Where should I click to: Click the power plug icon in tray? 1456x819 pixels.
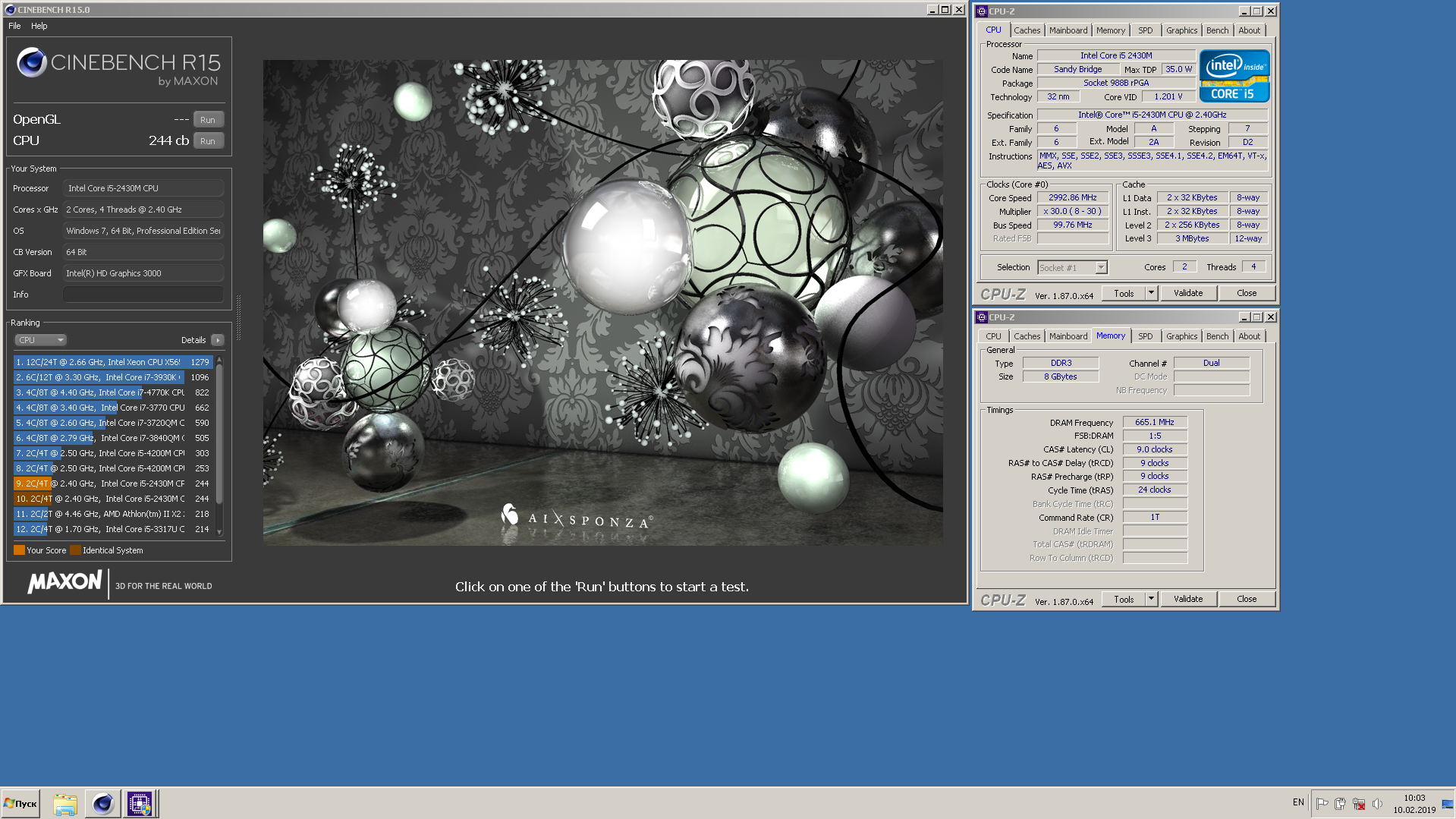click(x=1340, y=803)
